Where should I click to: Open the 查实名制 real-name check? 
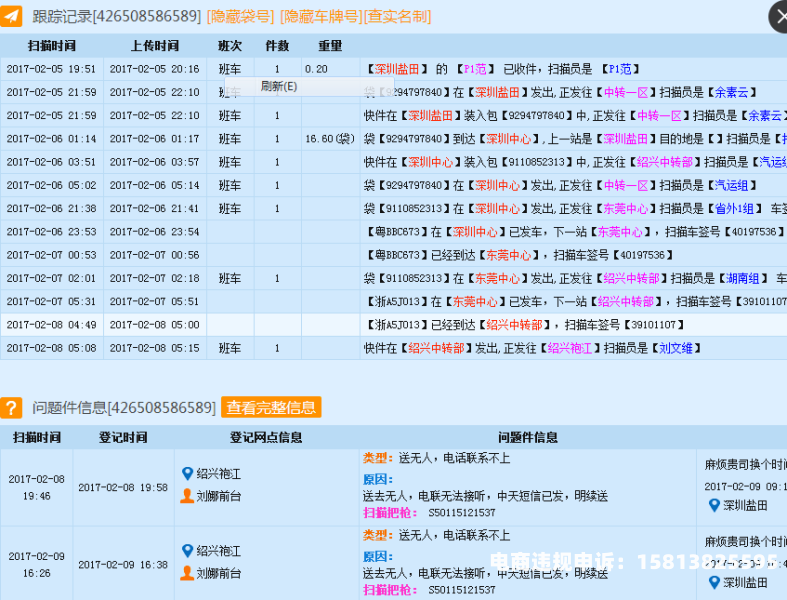[x=398, y=17]
